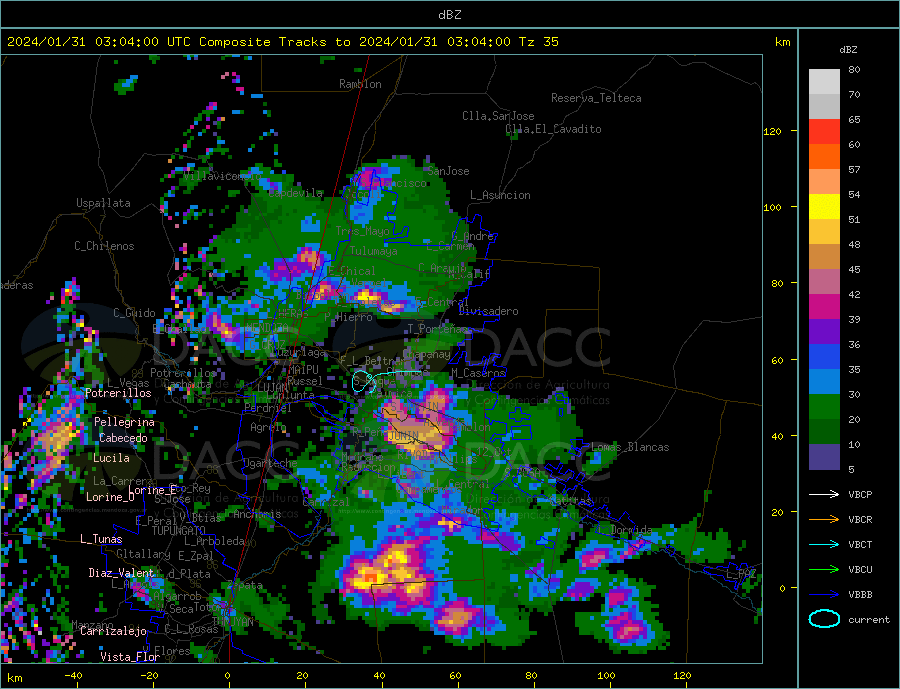Image resolution: width=900 pixels, height=689 pixels.
Task: Click the 'C_Chilenos' map label
Action: pos(104,246)
